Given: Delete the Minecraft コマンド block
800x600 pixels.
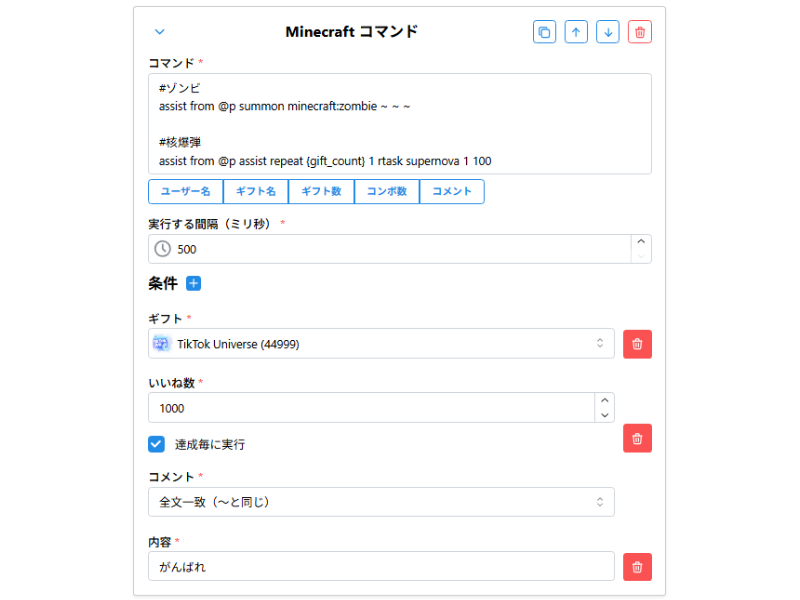Looking at the screenshot, I should 639,31.
